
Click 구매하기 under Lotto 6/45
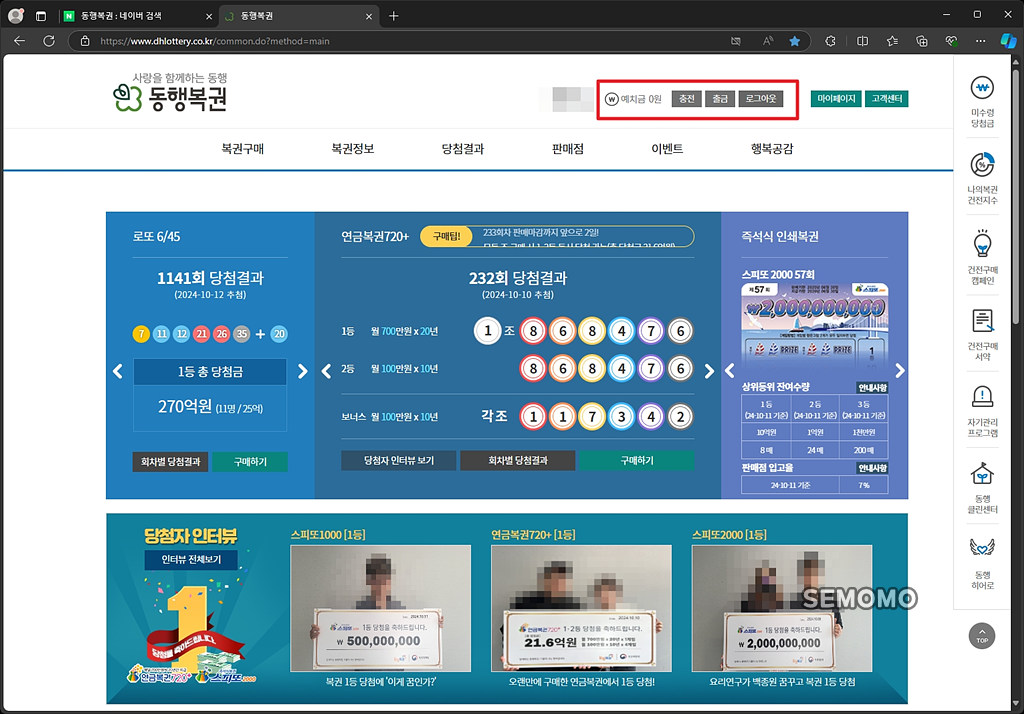point(250,461)
